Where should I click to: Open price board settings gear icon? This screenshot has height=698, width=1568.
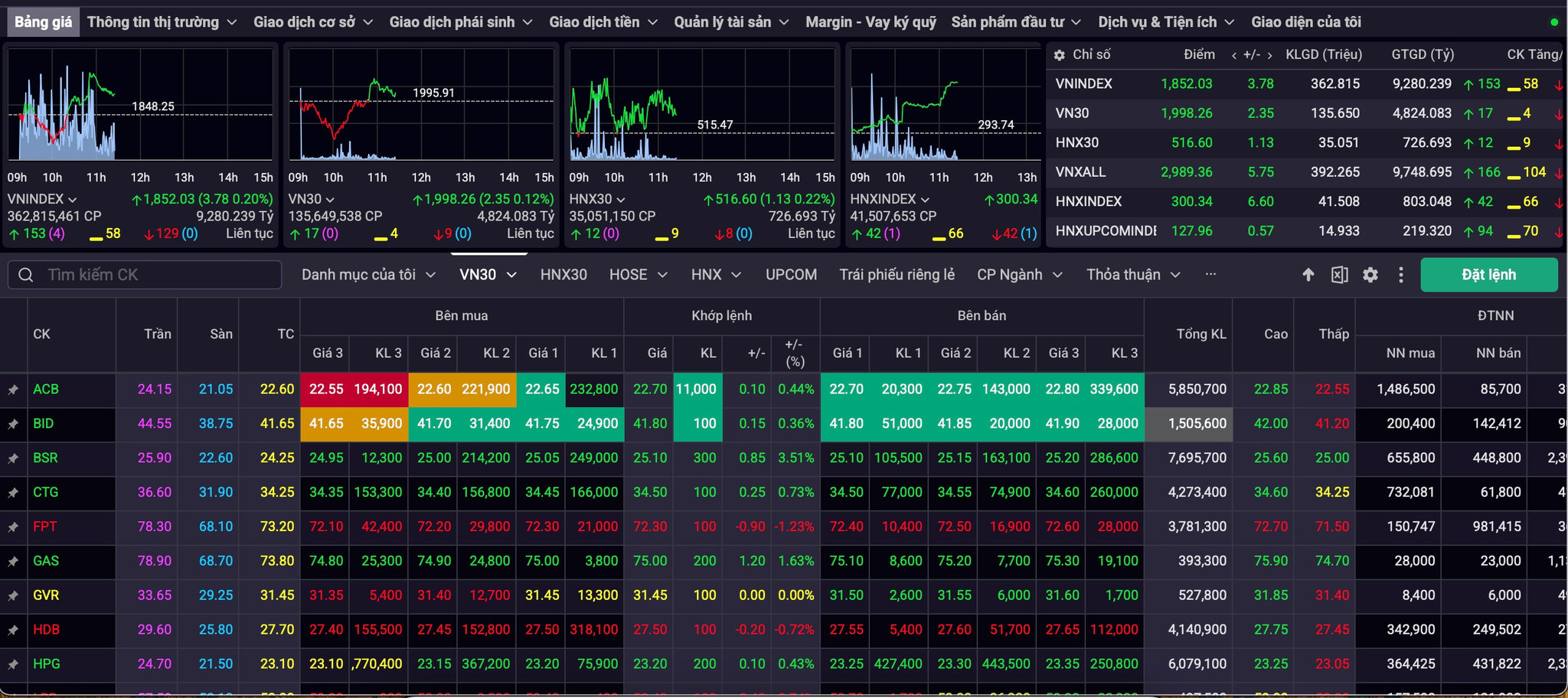[x=1370, y=275]
